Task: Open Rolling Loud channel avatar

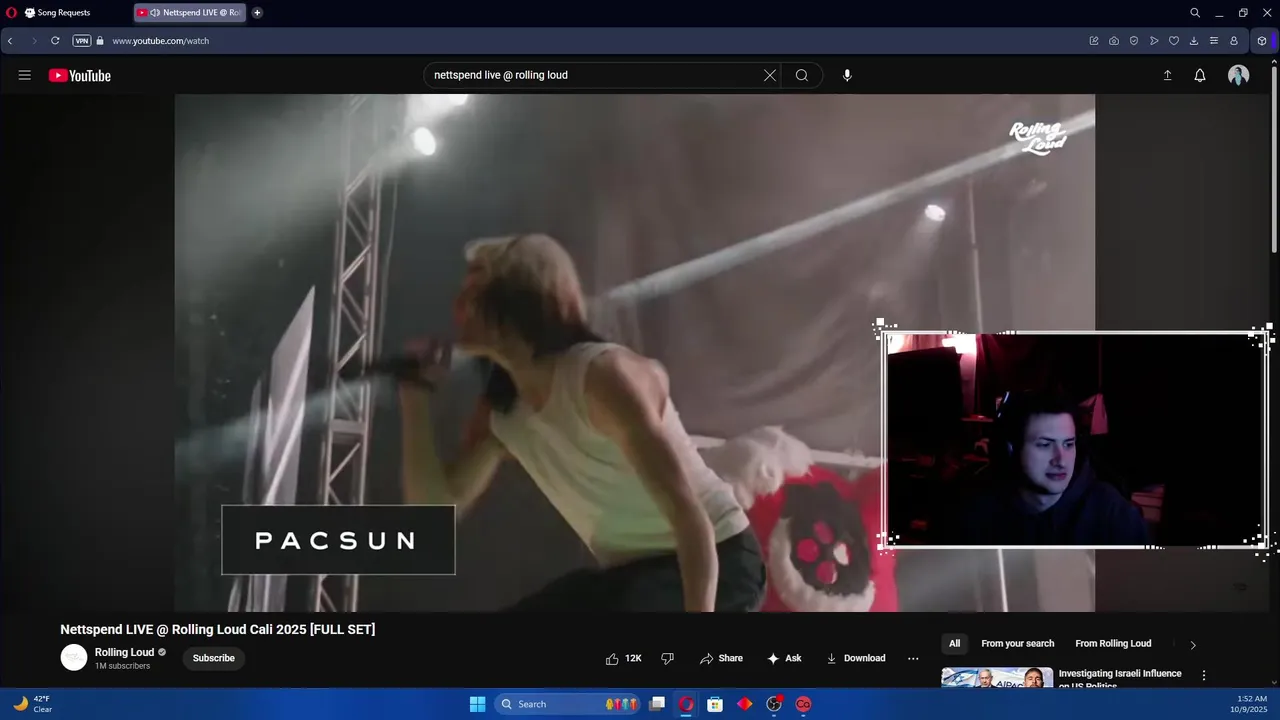Action: (x=74, y=657)
